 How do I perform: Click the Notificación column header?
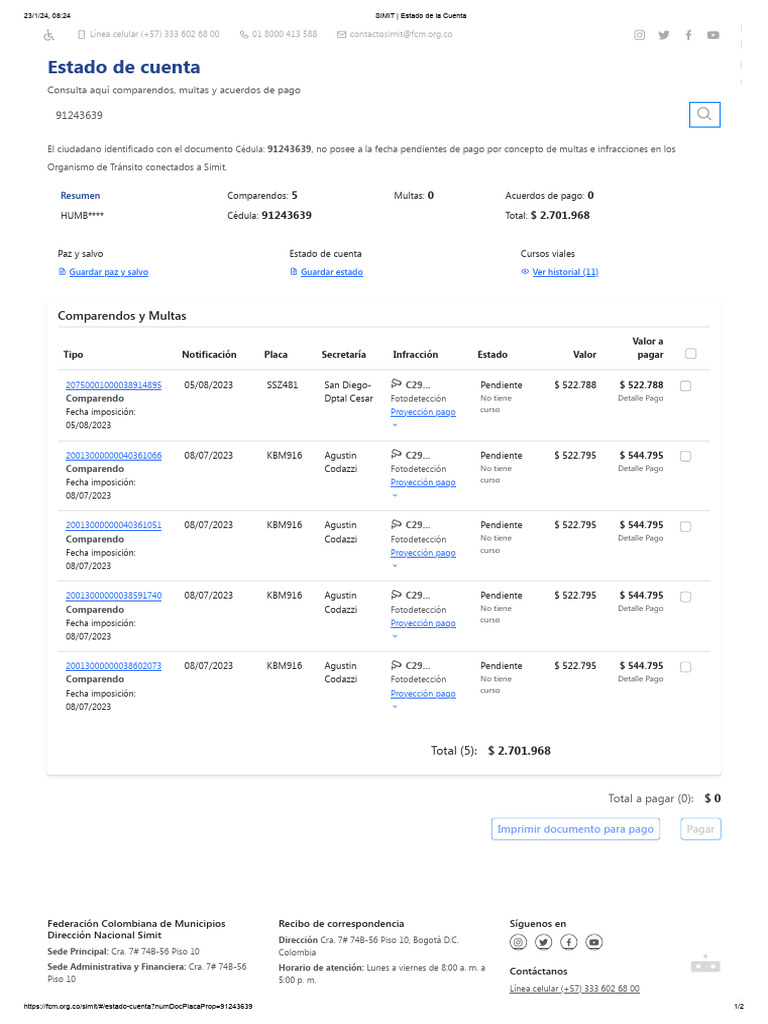(209, 355)
